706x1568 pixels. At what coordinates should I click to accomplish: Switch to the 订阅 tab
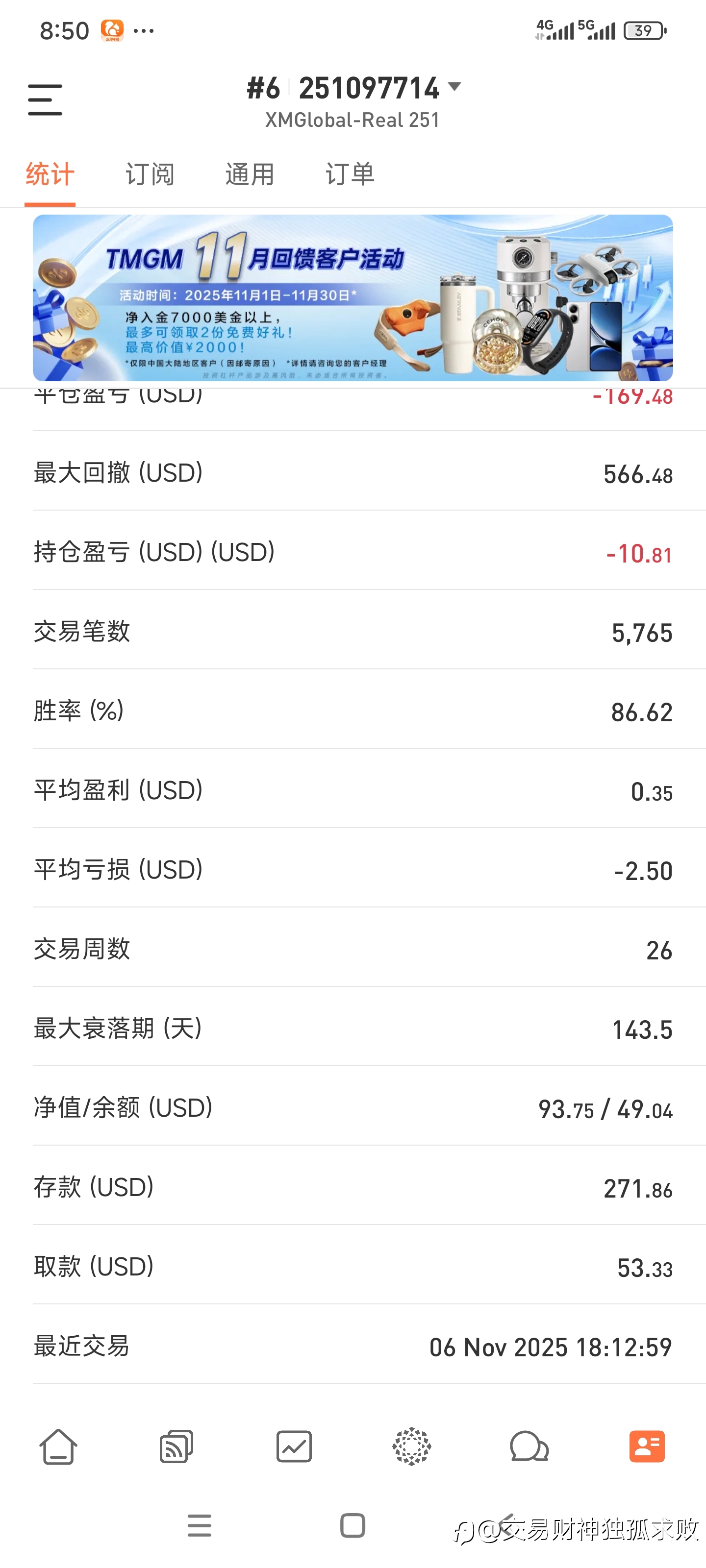click(x=150, y=175)
